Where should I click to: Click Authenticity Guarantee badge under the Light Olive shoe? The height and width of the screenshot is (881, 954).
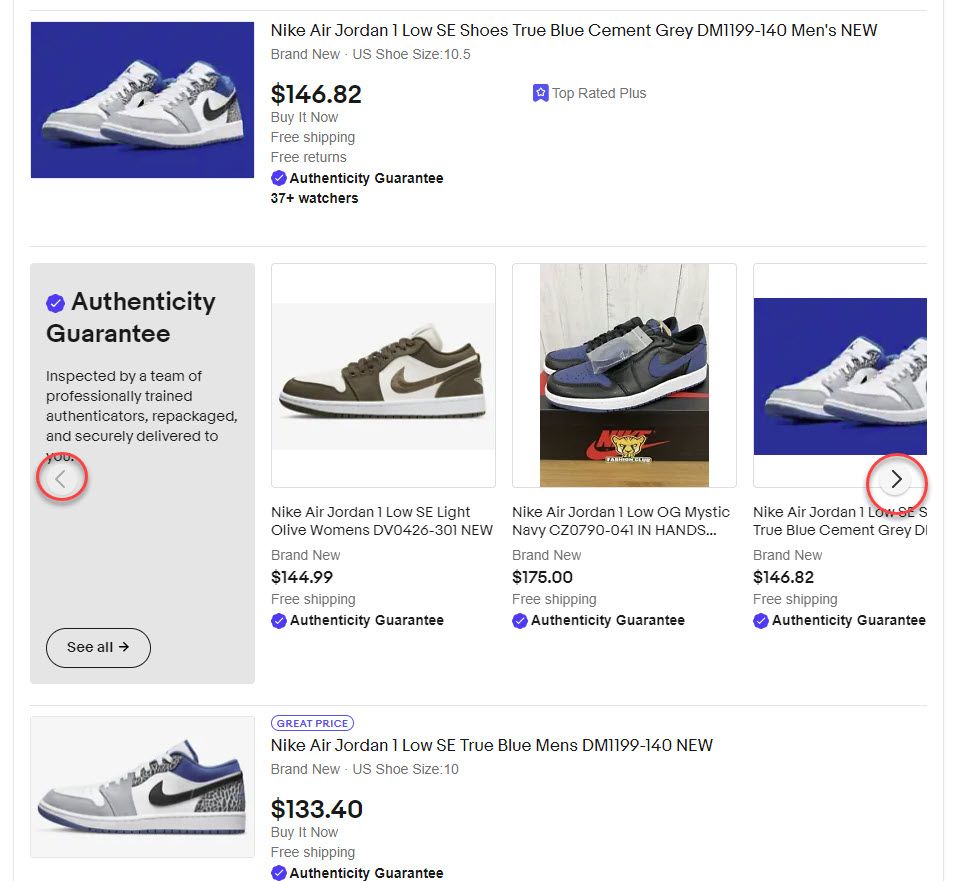[357, 620]
